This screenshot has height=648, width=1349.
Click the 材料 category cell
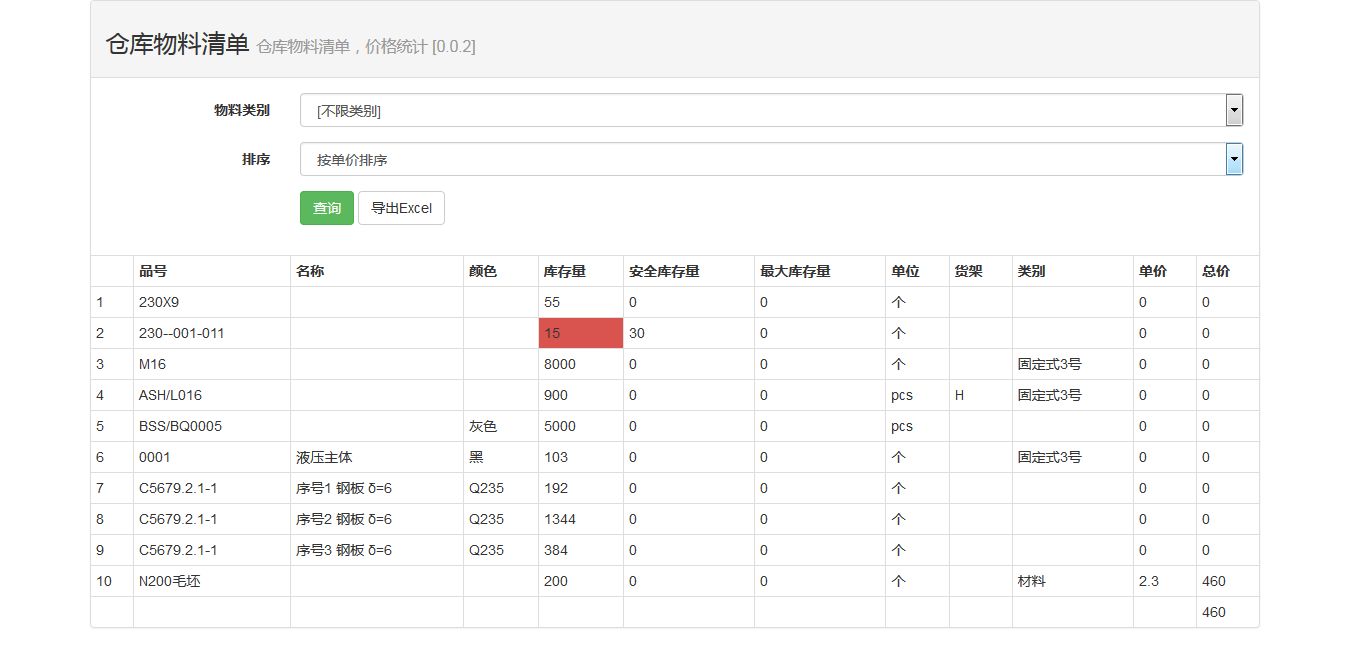click(x=1031, y=581)
